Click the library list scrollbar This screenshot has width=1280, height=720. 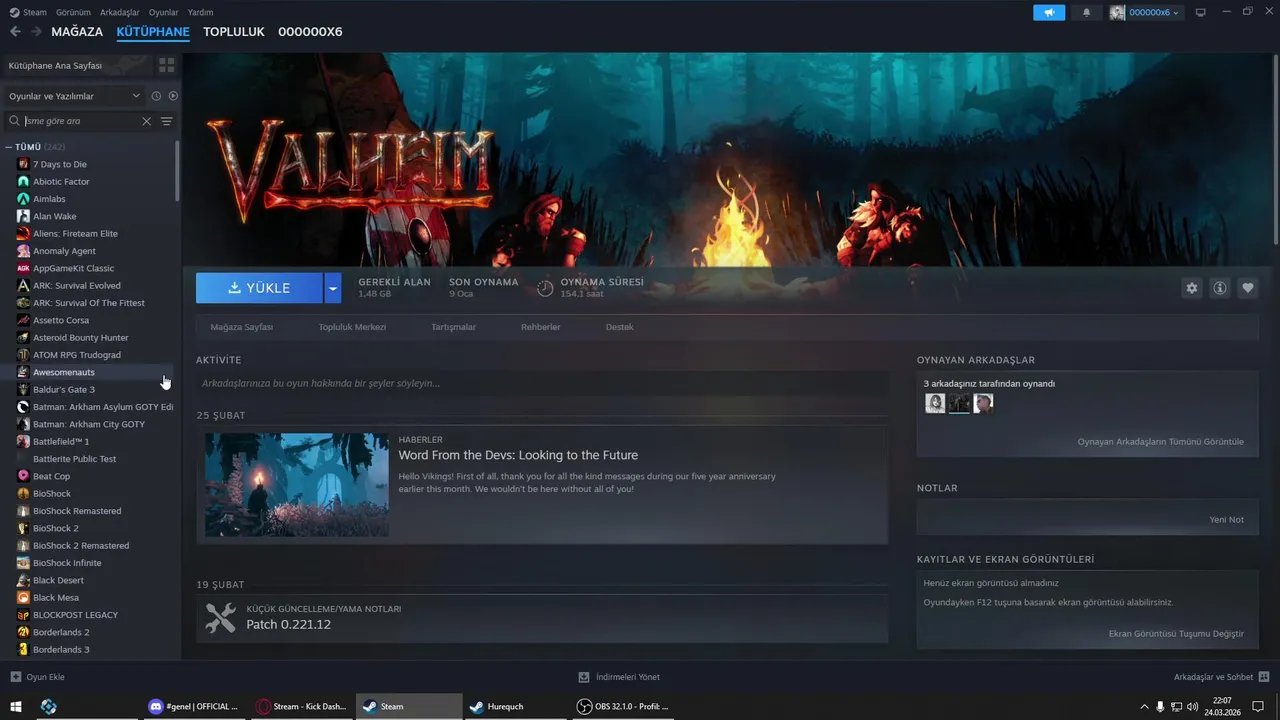pos(178,171)
